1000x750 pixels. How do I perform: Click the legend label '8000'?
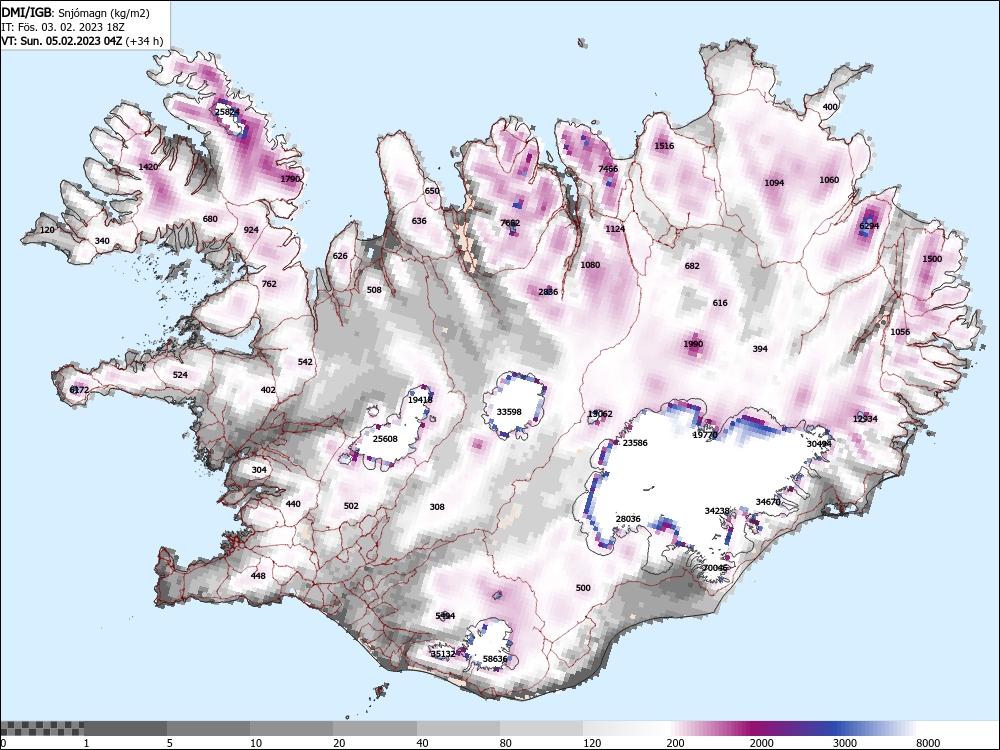tap(928, 743)
